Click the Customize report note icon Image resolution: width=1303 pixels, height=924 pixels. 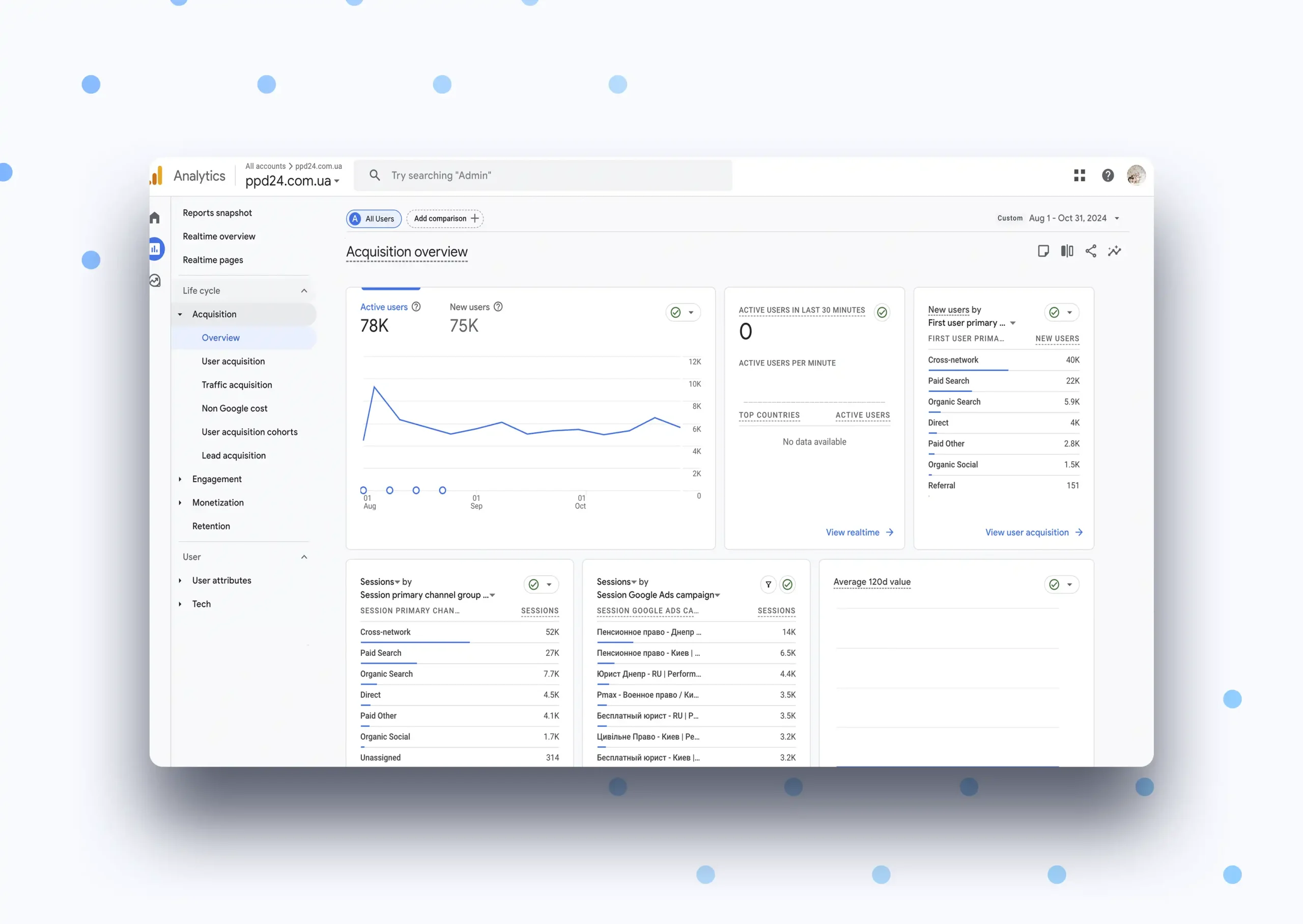[1043, 251]
